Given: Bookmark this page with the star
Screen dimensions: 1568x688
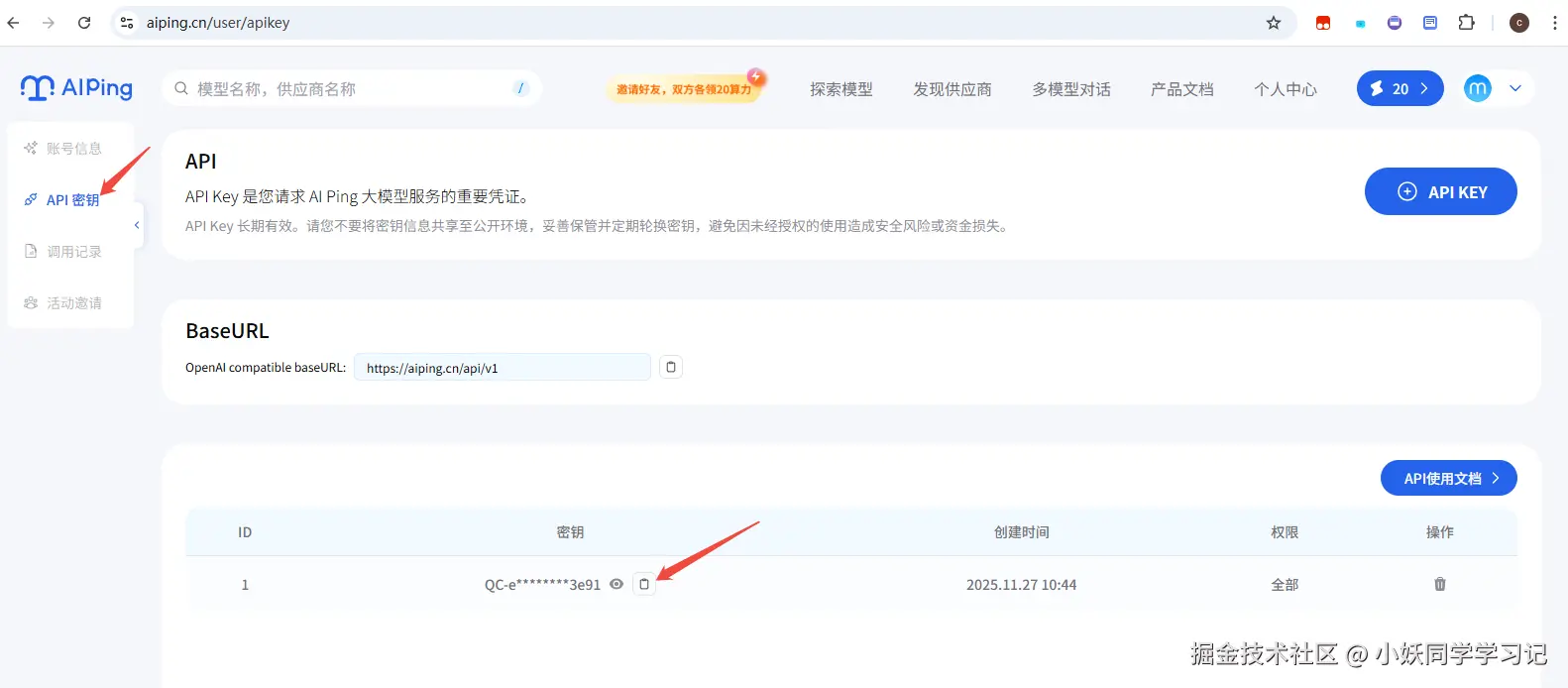Looking at the screenshot, I should [x=1274, y=23].
